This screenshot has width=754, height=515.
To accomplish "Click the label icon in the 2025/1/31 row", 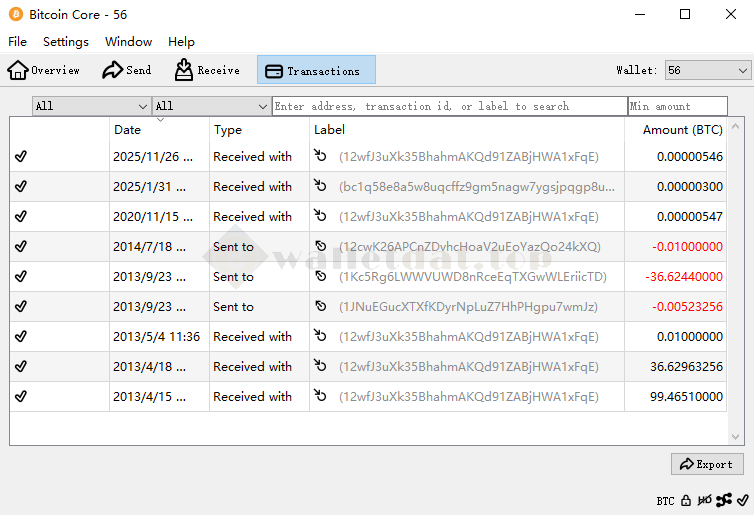I will pyautogui.click(x=321, y=187).
